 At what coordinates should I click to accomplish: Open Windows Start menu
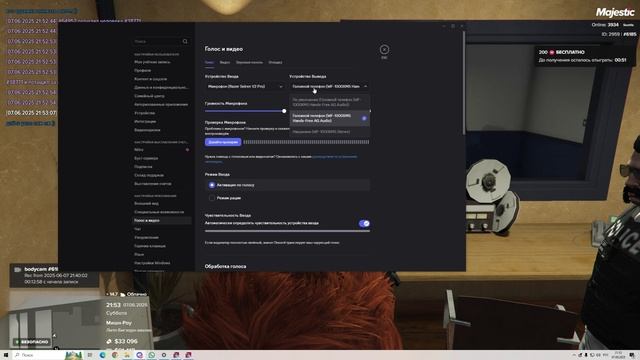pos(6,355)
